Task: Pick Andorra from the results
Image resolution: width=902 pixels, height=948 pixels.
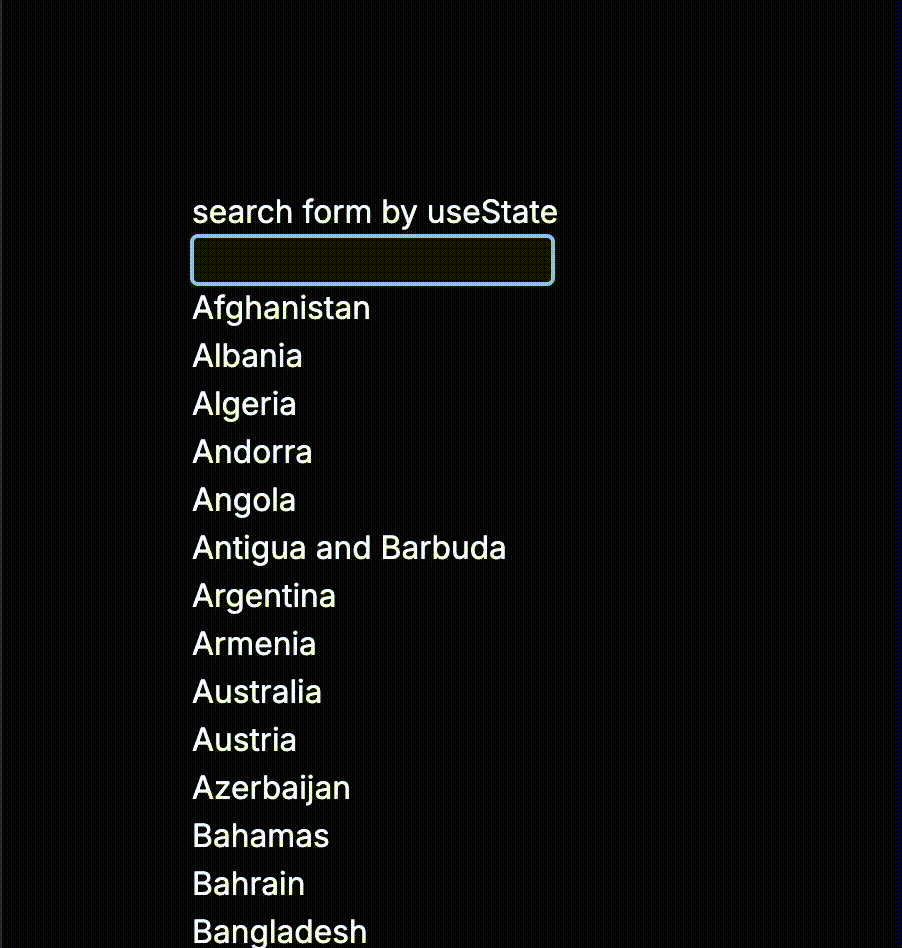Action: 252,452
